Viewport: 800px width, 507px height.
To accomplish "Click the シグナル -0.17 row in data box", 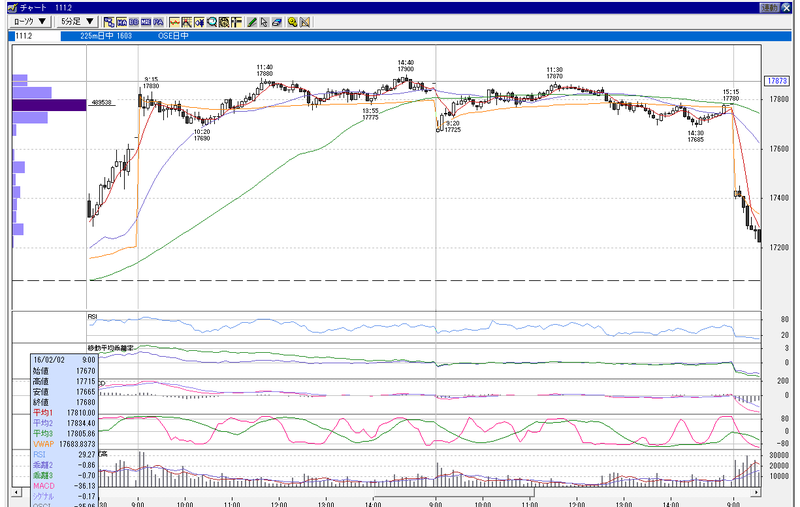I will point(64,496).
